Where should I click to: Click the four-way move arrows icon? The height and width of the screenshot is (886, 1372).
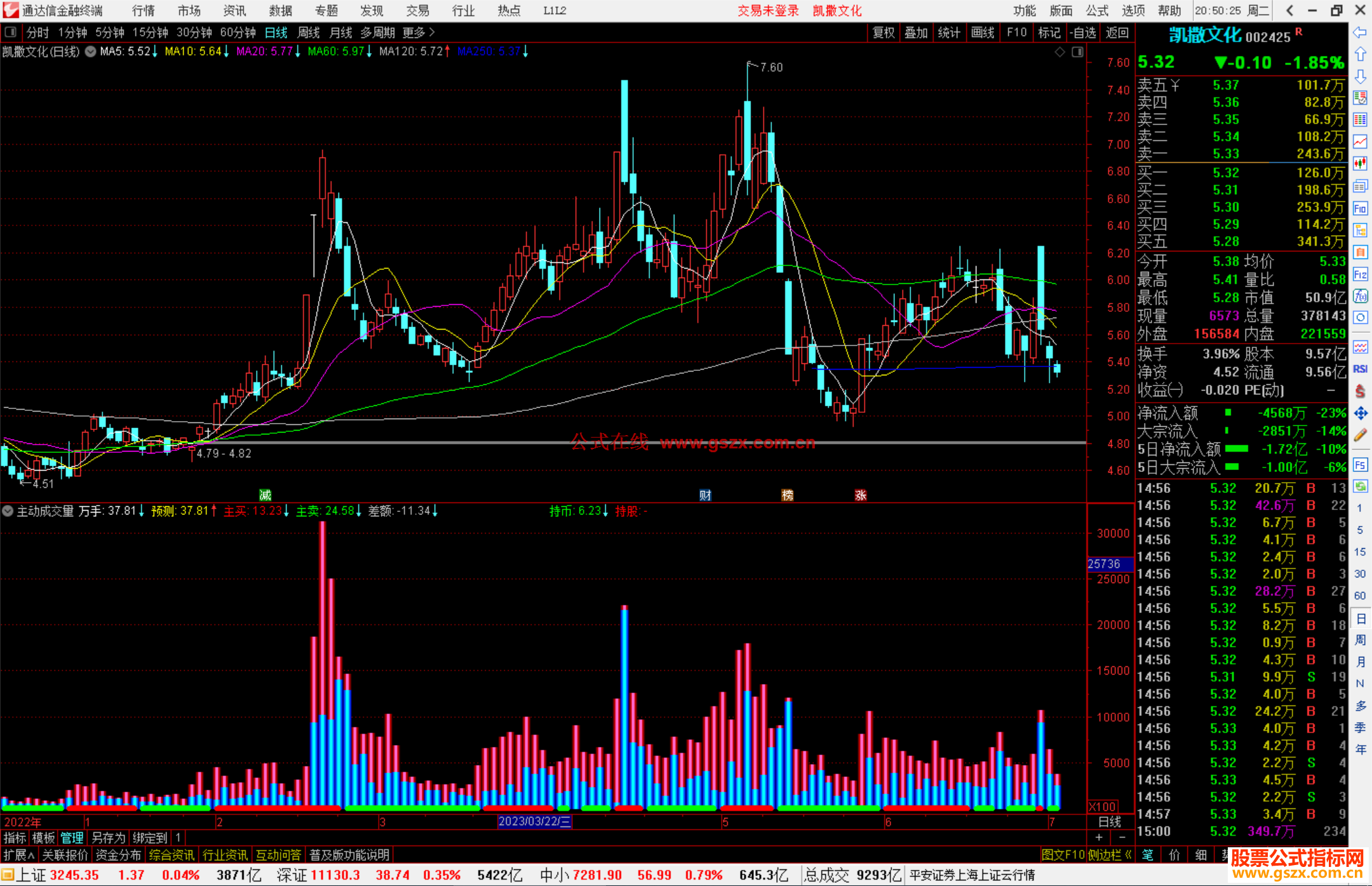[1360, 413]
